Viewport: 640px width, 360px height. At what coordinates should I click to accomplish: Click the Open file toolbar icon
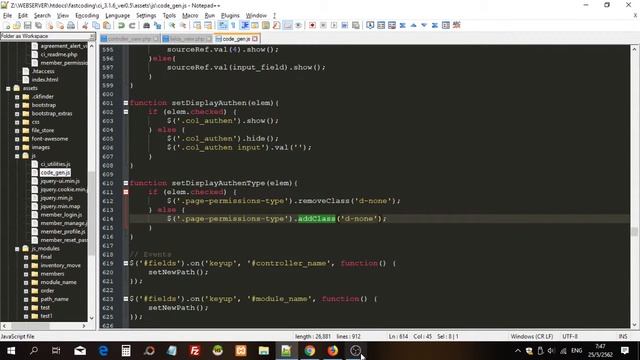(17, 25)
